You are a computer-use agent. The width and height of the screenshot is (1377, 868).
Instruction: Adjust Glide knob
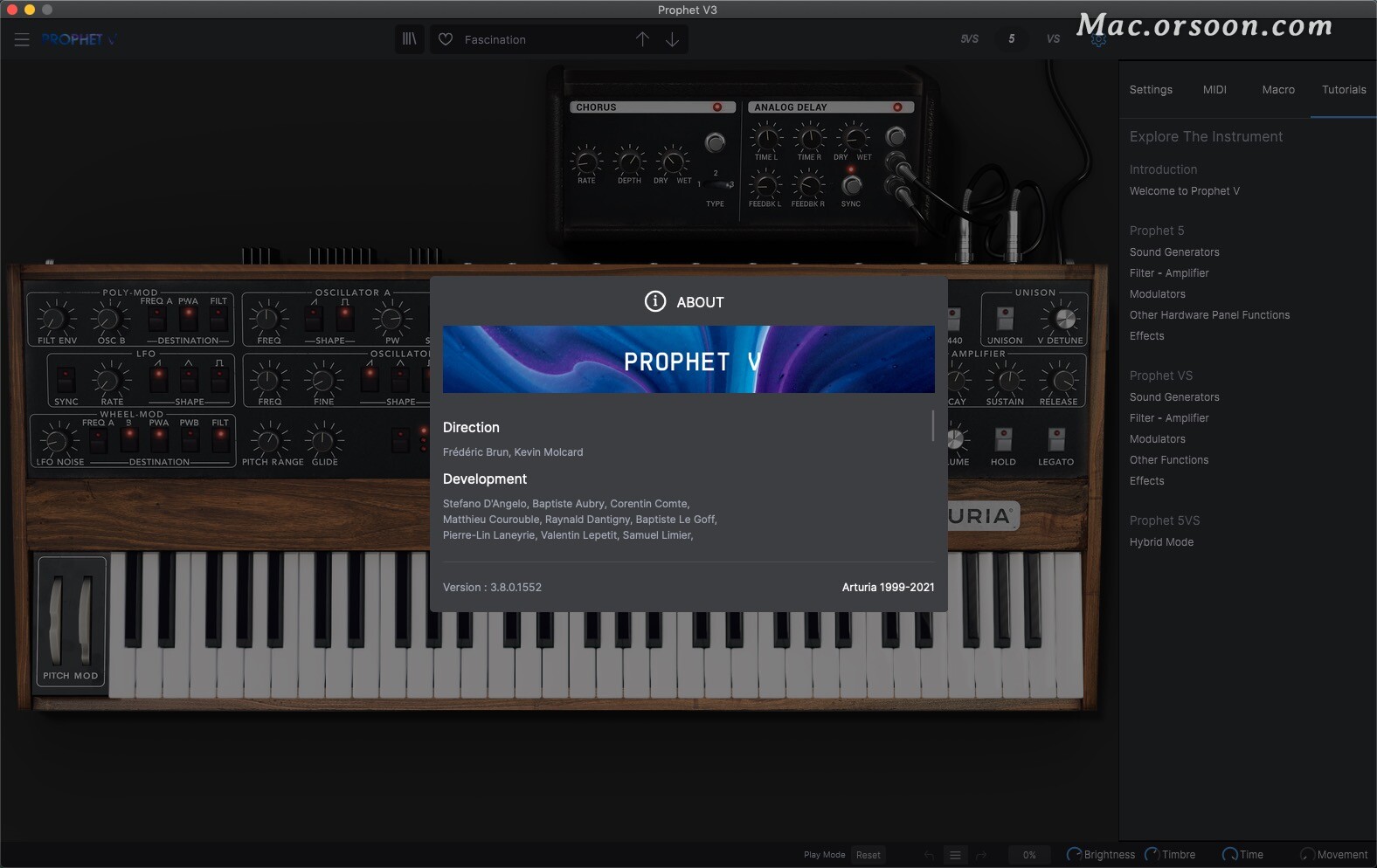pyautogui.click(x=324, y=440)
